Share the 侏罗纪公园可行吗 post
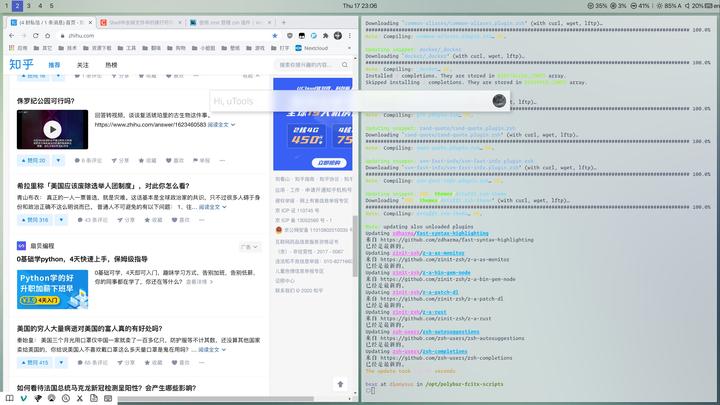 point(120,160)
